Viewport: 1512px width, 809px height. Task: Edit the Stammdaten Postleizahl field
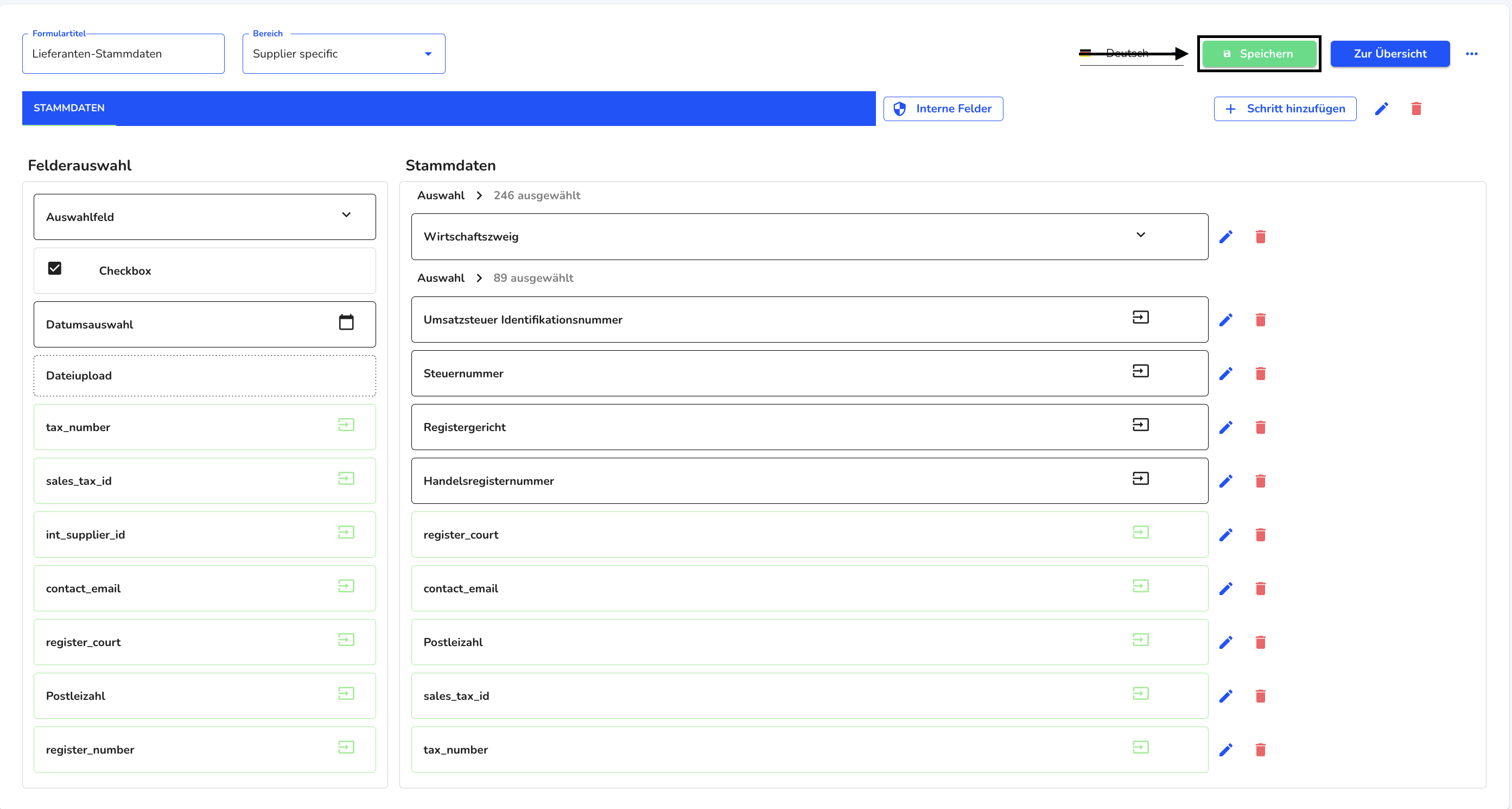(x=1225, y=642)
